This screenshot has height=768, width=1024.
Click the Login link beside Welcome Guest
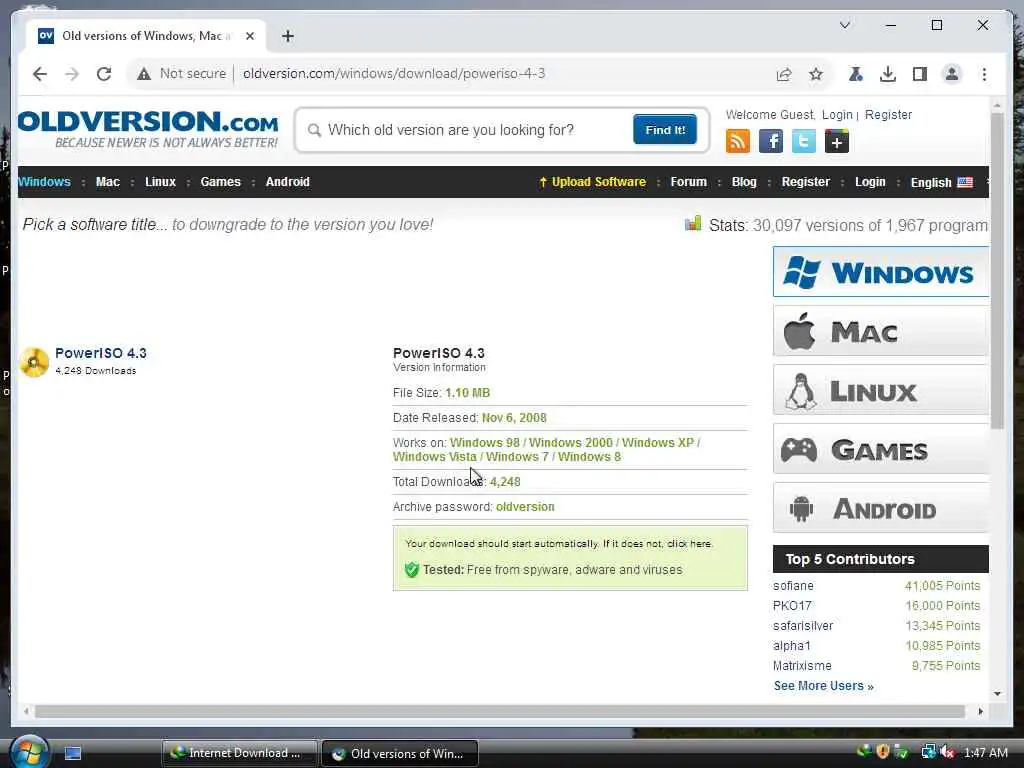pyautogui.click(x=837, y=115)
